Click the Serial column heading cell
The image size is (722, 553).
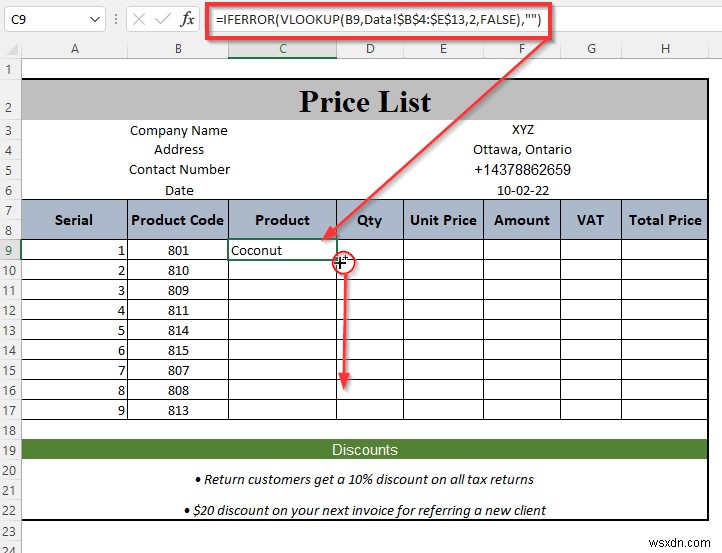pyautogui.click(x=74, y=220)
